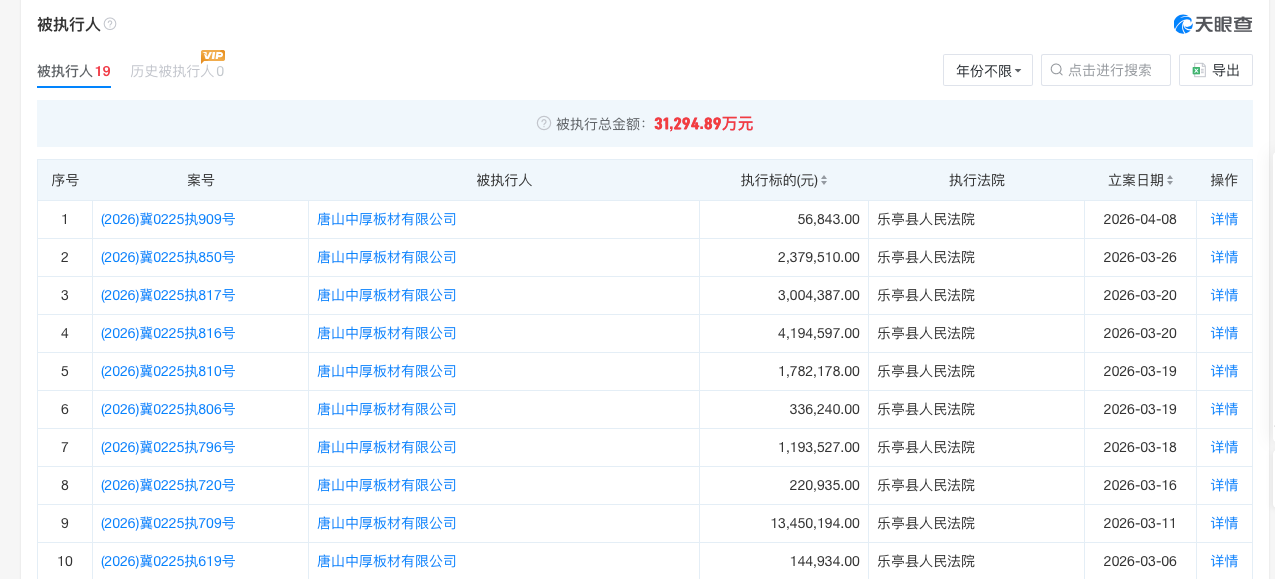Click the help icon before 被执行总金额

[x=544, y=124]
